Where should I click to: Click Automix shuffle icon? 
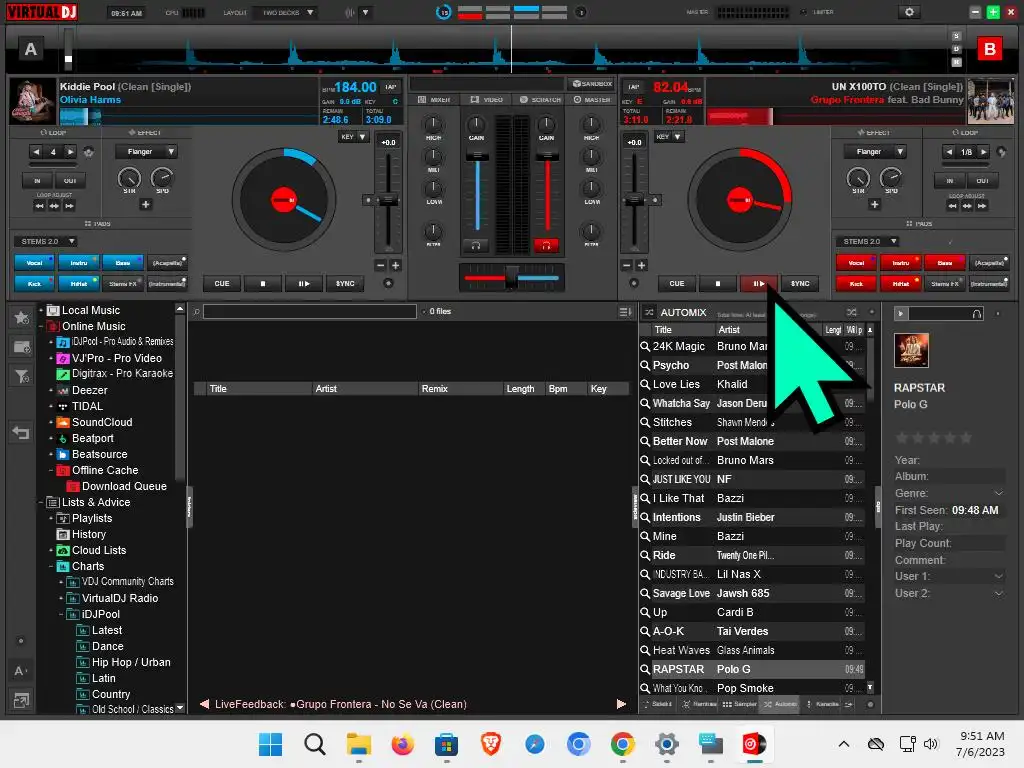852,312
